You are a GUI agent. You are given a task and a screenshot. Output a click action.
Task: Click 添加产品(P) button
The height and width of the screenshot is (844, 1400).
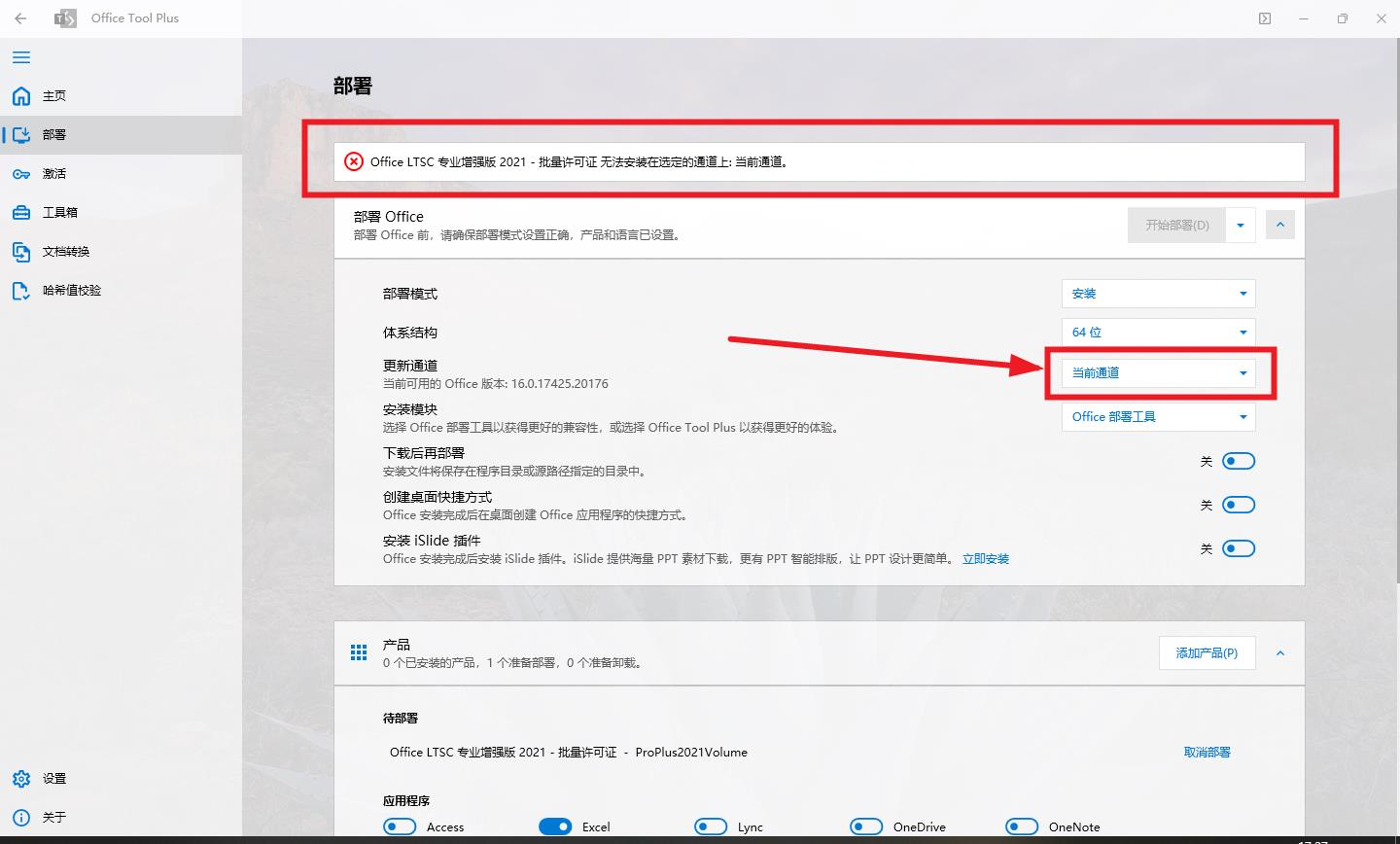tap(1207, 652)
